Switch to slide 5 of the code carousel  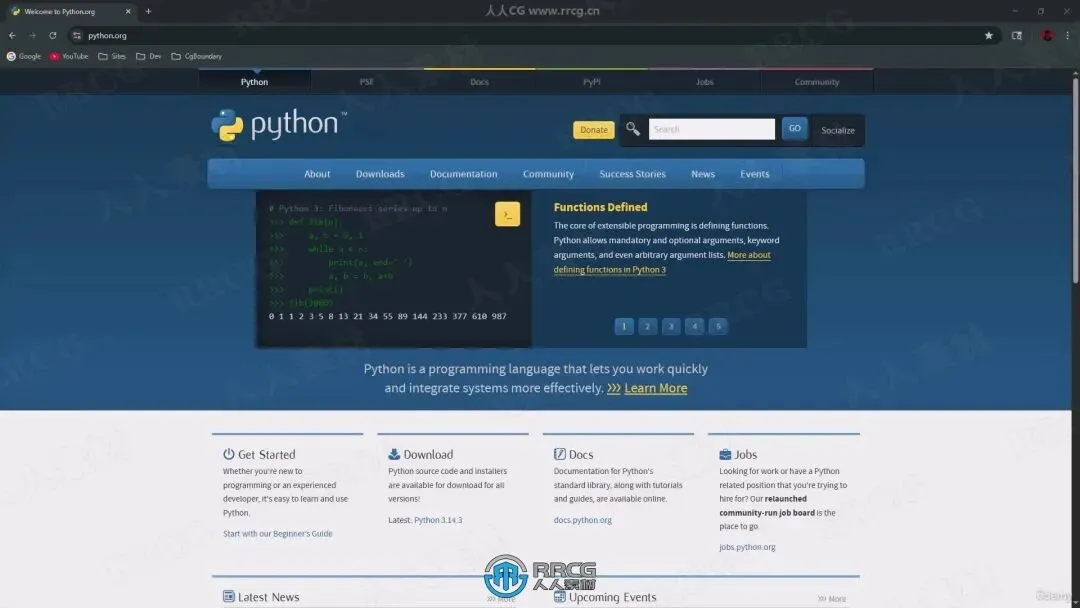[718, 326]
